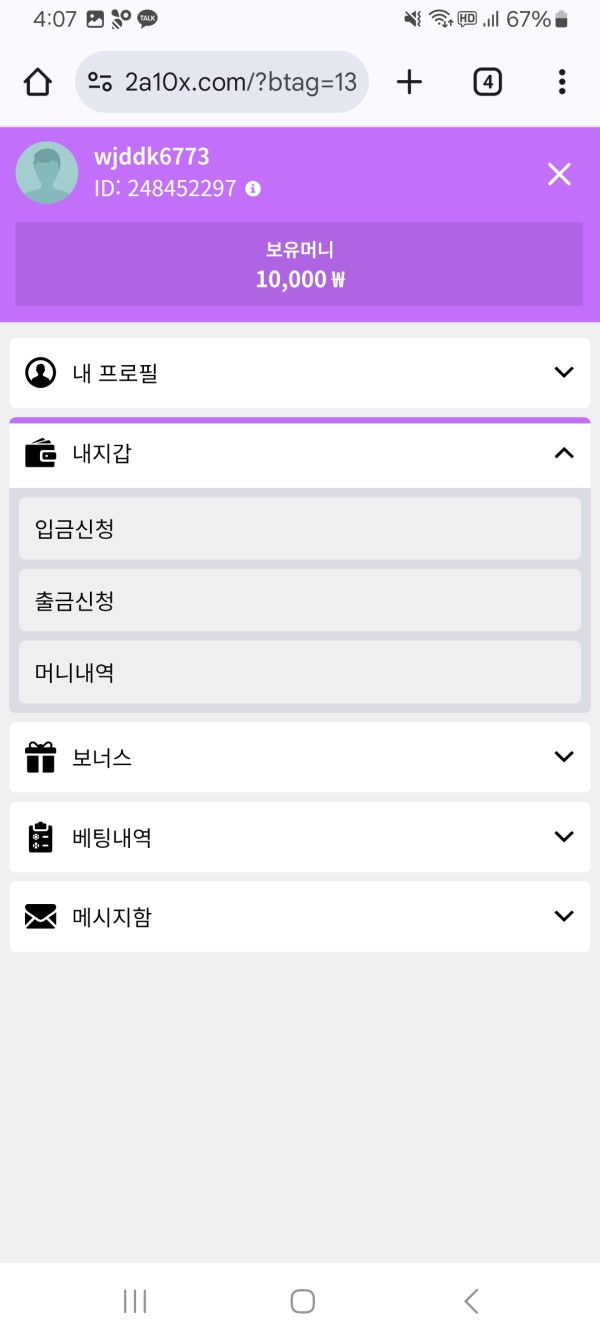Tap the browser address bar URL
Screen dimensions: 600x1338
pos(240,82)
